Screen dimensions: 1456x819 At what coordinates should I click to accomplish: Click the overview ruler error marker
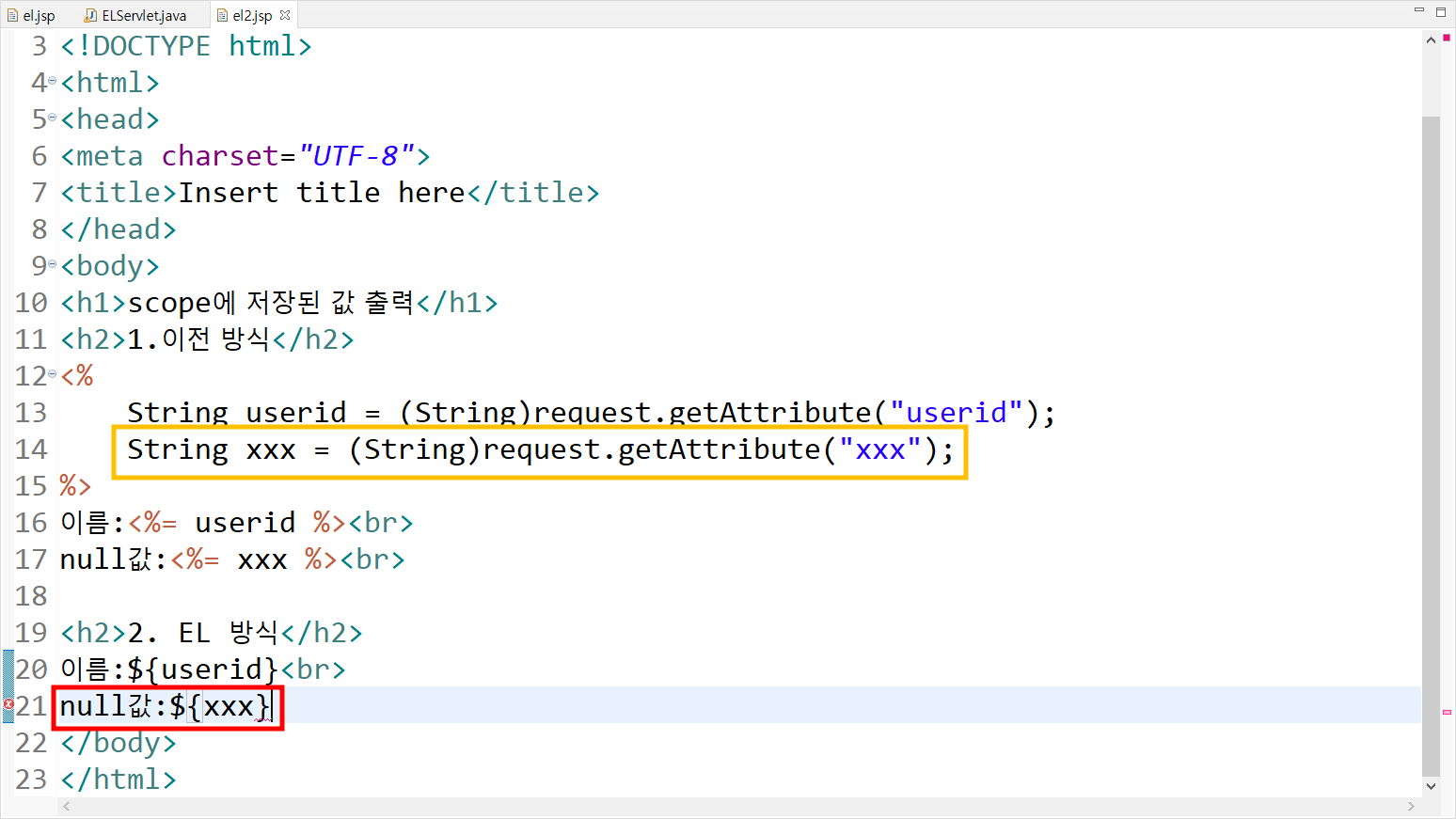1447,712
